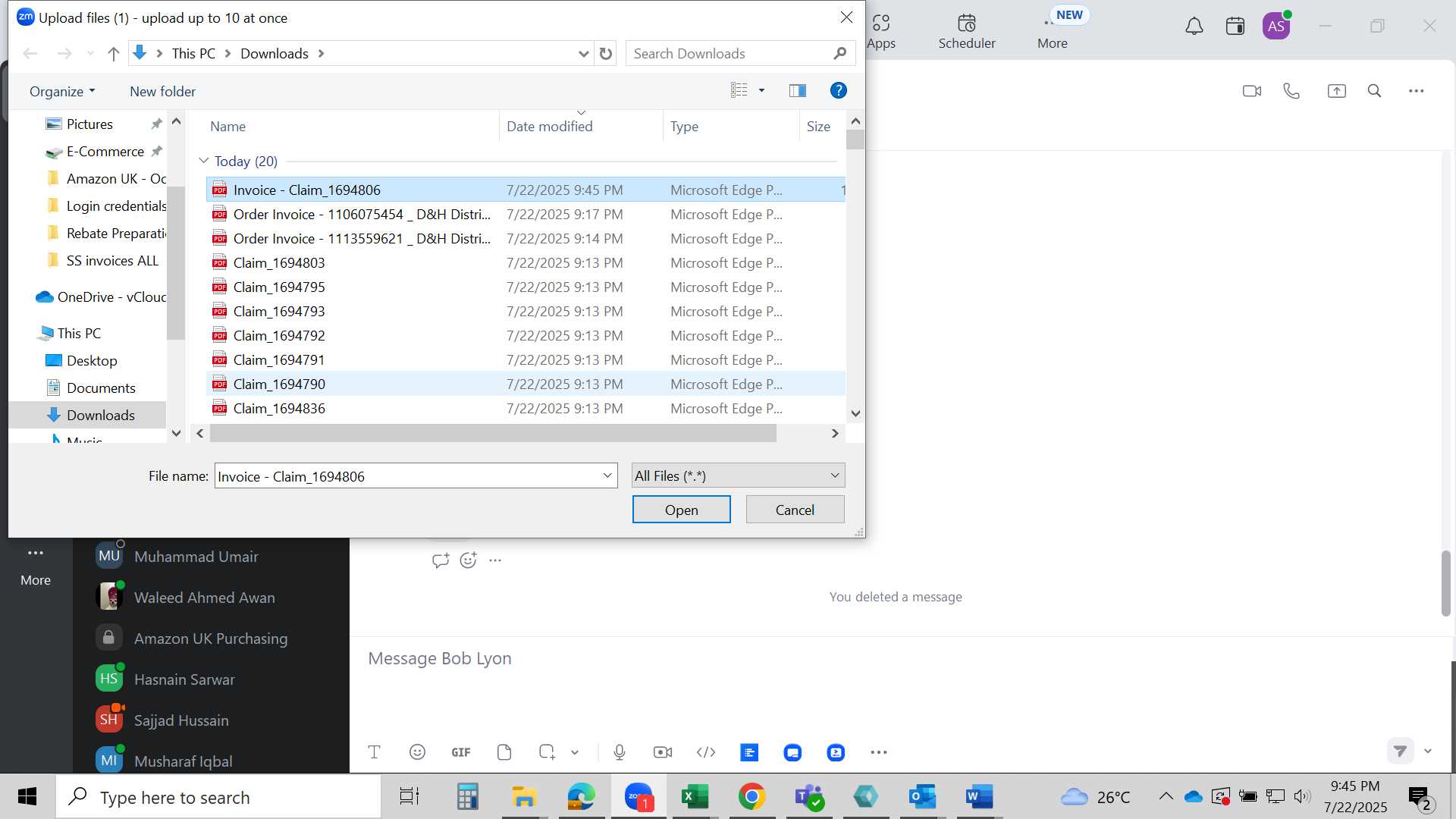Open the screenshot options dropdown arrow in composer
The height and width of the screenshot is (819, 1456).
[x=575, y=752]
